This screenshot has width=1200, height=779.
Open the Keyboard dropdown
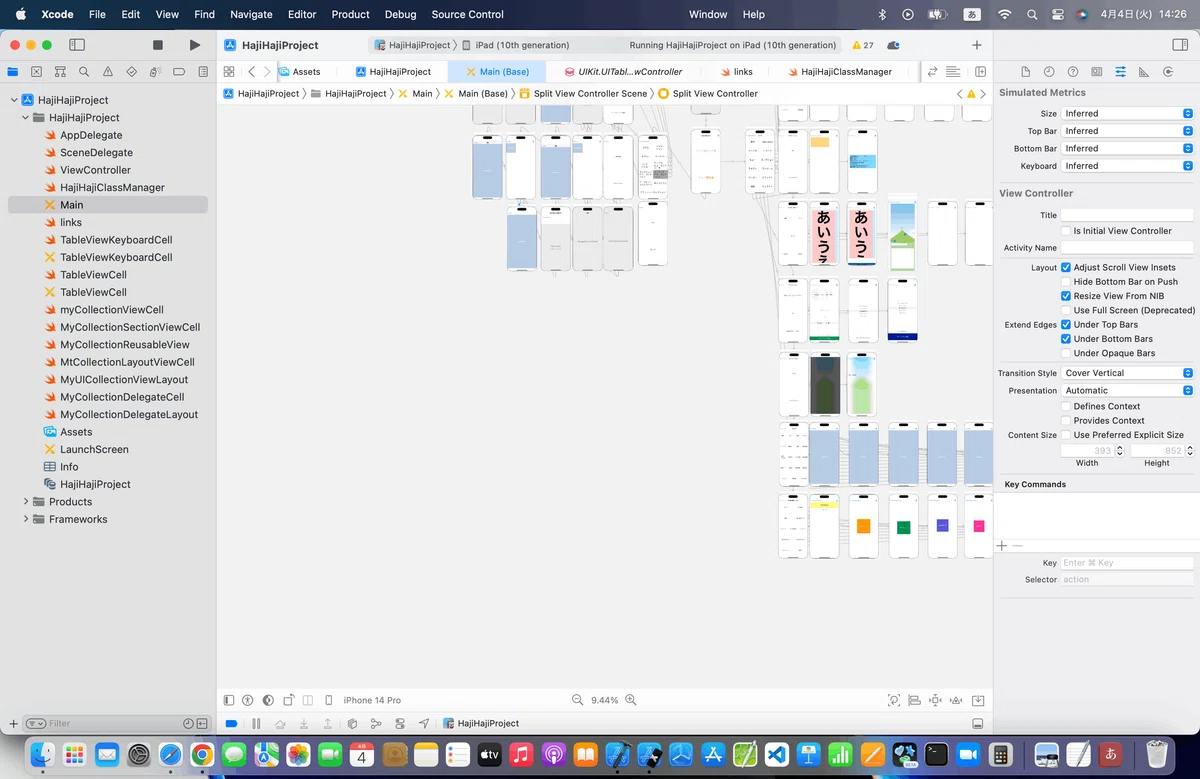point(1127,166)
